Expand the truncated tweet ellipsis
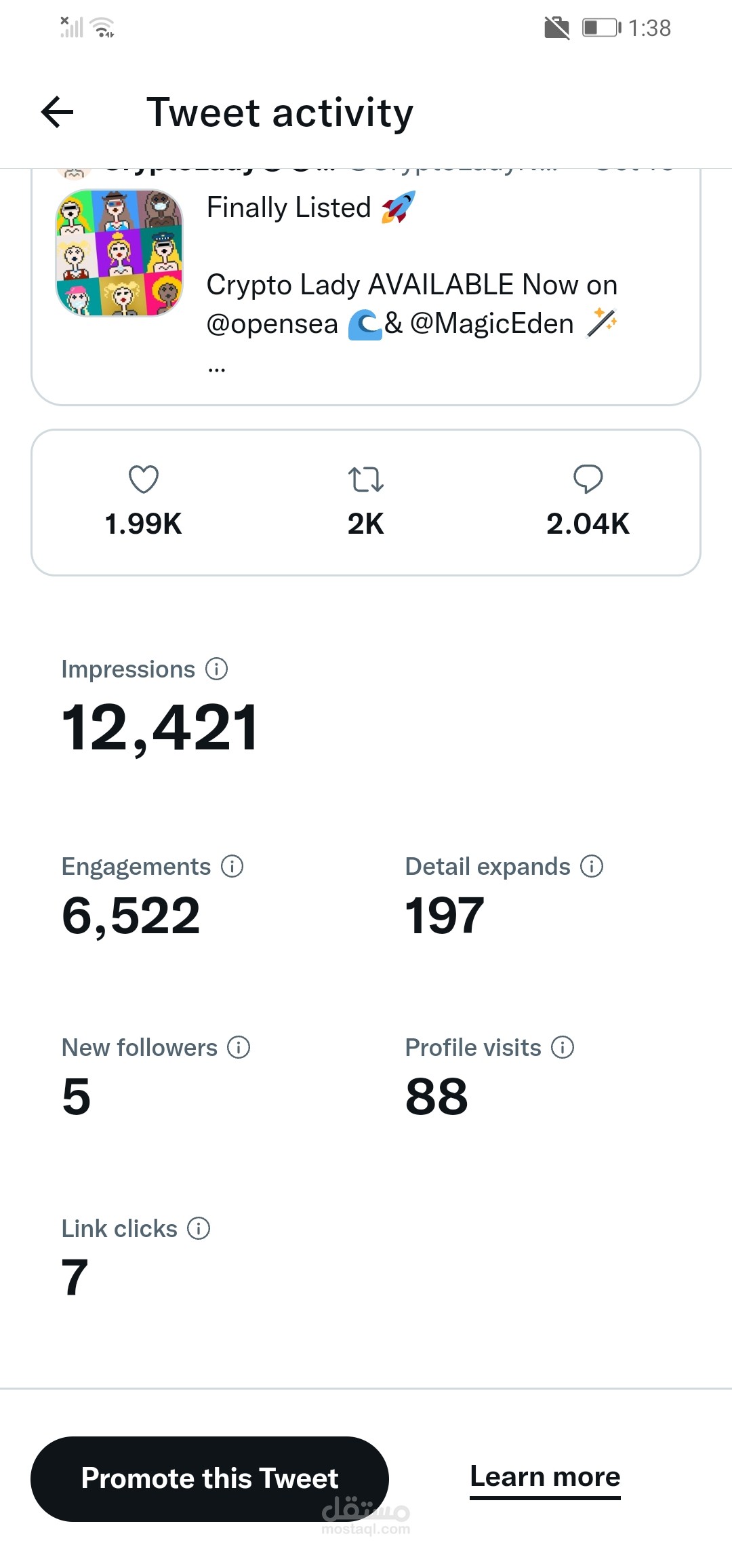 click(x=217, y=369)
